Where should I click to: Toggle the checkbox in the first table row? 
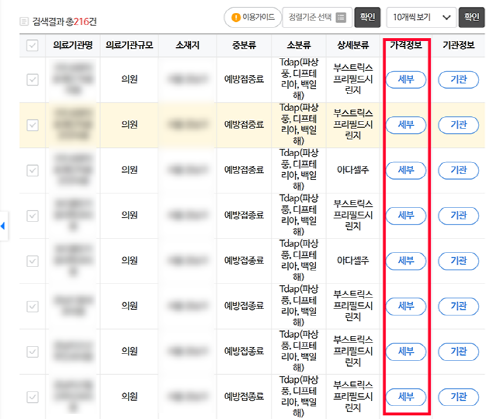(x=32, y=80)
